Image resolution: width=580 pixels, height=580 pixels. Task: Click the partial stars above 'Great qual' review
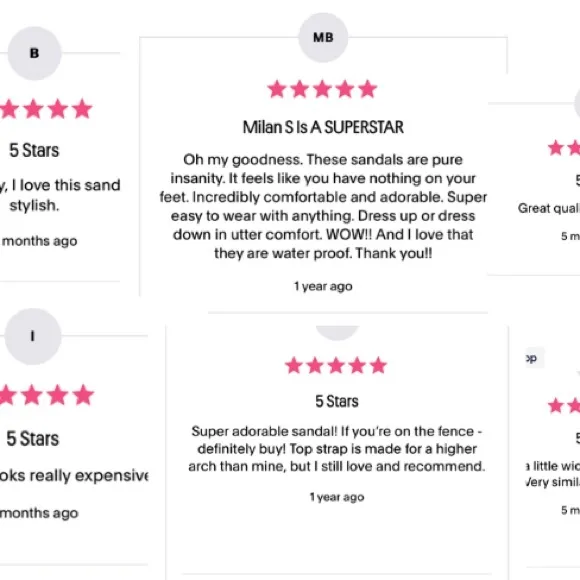564,148
